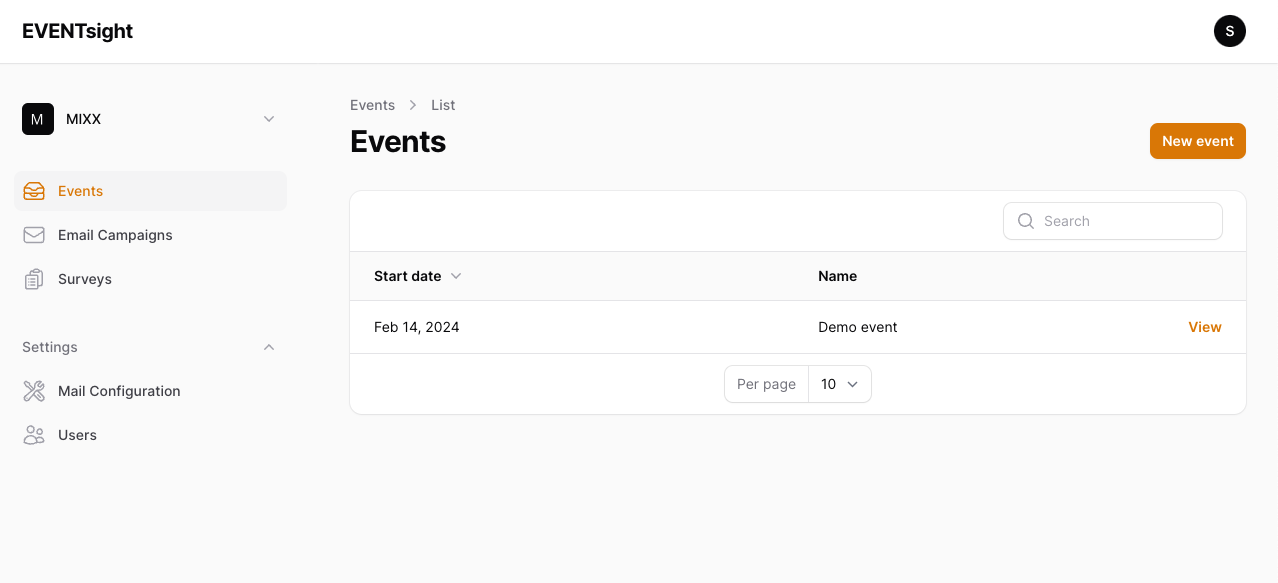Collapse the Settings section chevron
1278x583 pixels.
(x=268, y=347)
